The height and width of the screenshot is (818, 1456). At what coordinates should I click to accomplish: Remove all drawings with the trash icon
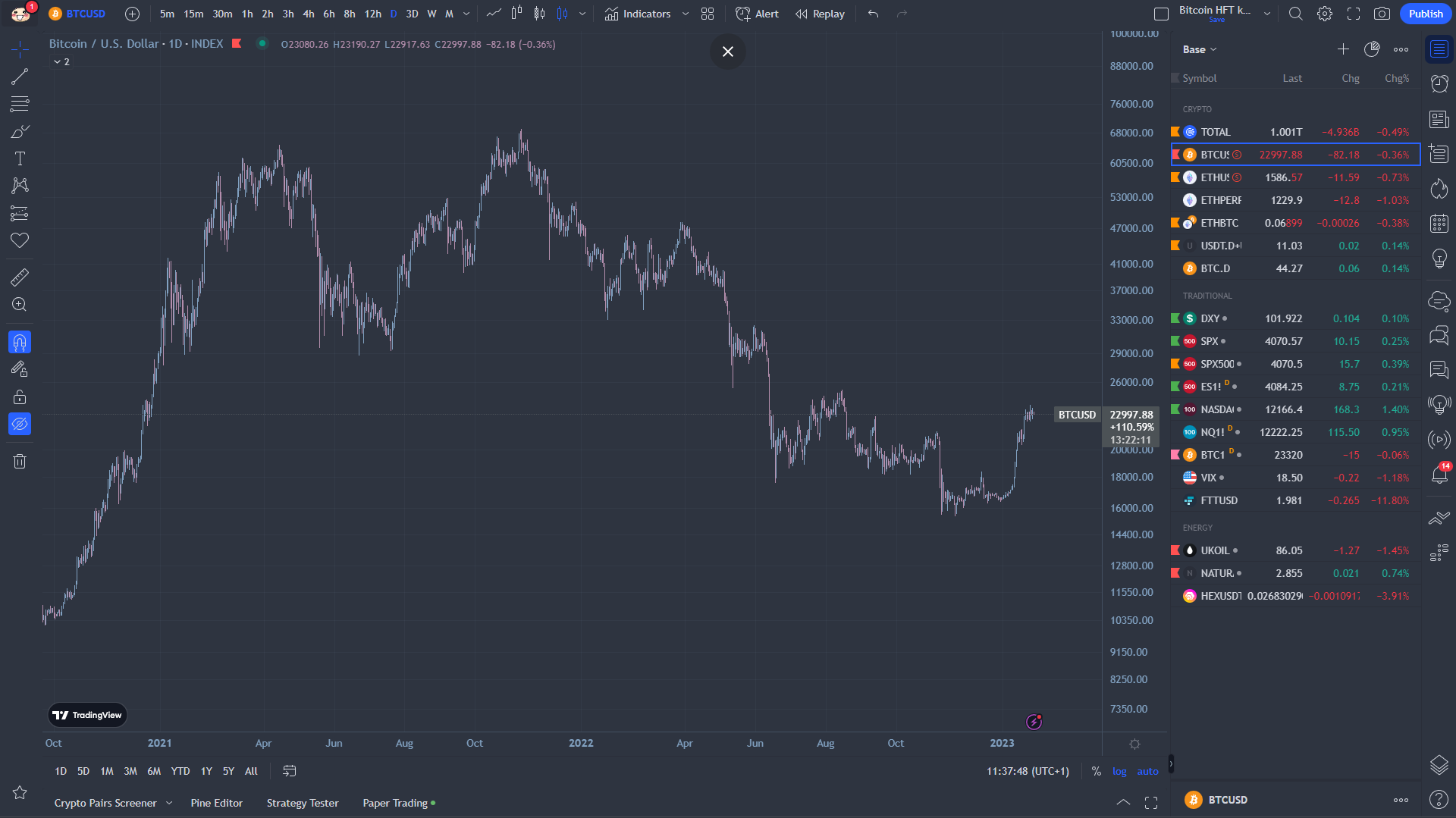pyautogui.click(x=20, y=461)
